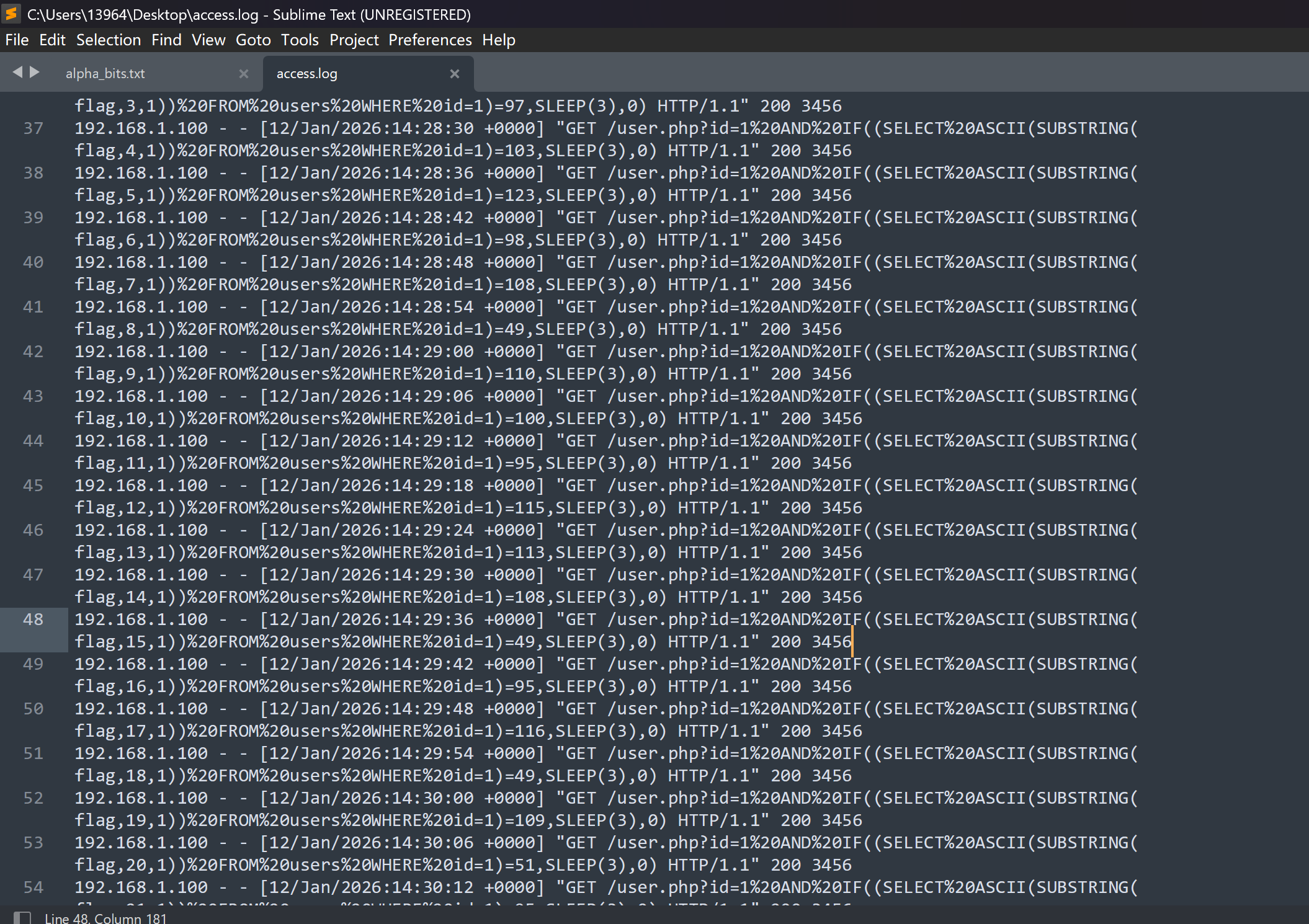Open the View menu
The width and height of the screenshot is (1309, 924).
(x=208, y=40)
